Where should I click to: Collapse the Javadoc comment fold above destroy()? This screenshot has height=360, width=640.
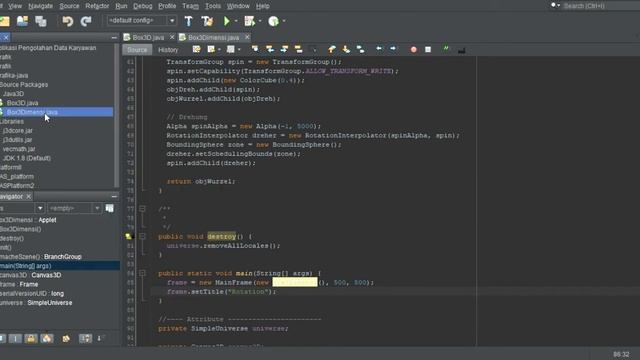point(142,209)
